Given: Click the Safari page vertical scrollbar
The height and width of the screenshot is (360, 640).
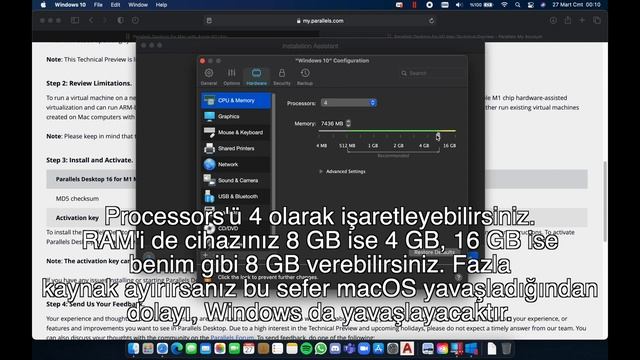Looking at the screenshot, I should tap(604, 201).
